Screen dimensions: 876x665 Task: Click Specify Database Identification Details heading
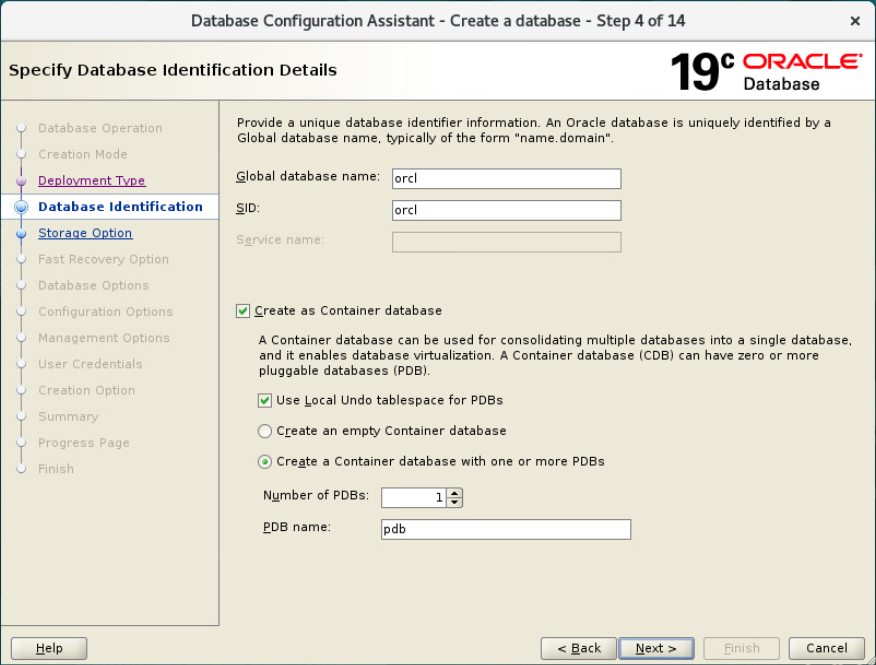(x=173, y=70)
